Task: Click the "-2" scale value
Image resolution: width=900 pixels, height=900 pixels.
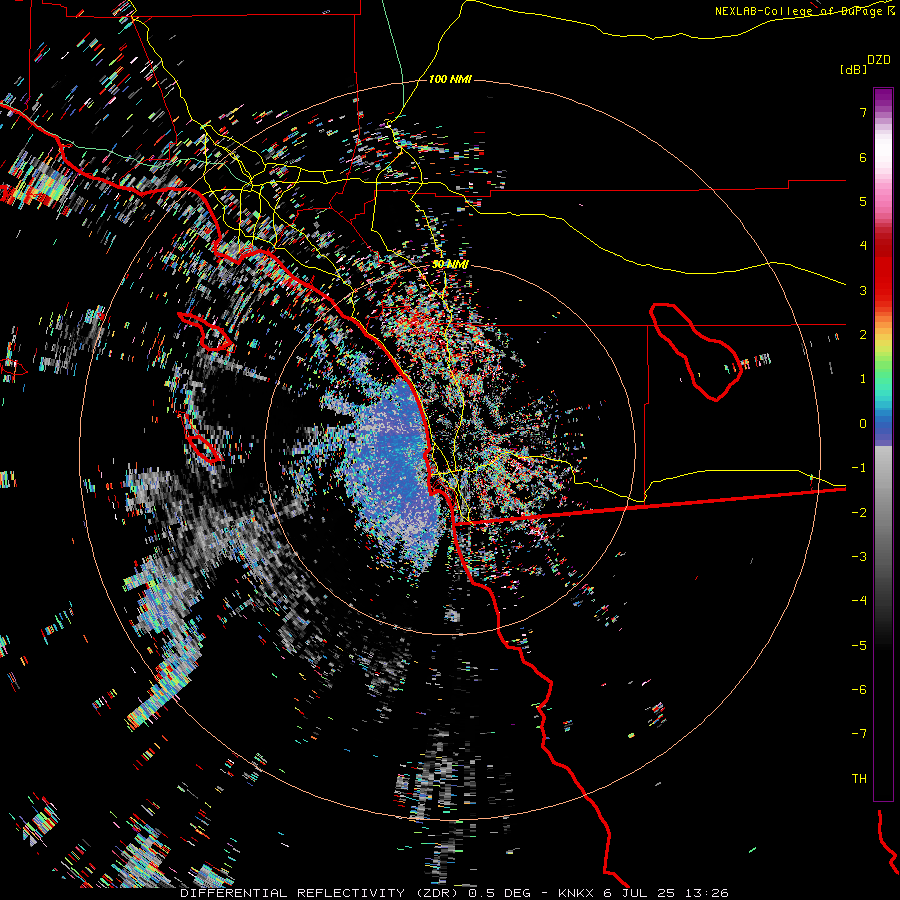Action: tap(859, 513)
